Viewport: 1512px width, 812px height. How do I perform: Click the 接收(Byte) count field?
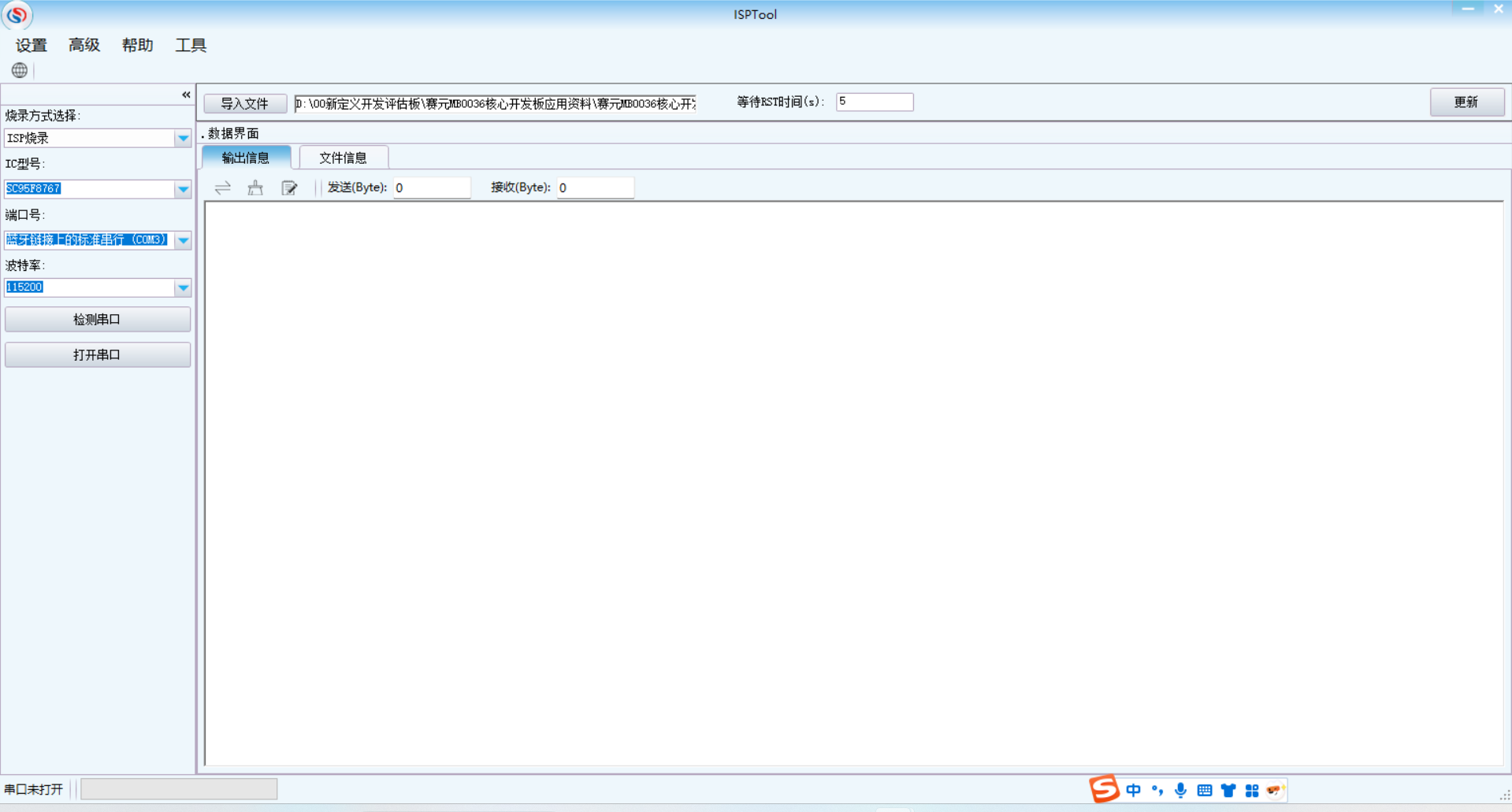[595, 187]
